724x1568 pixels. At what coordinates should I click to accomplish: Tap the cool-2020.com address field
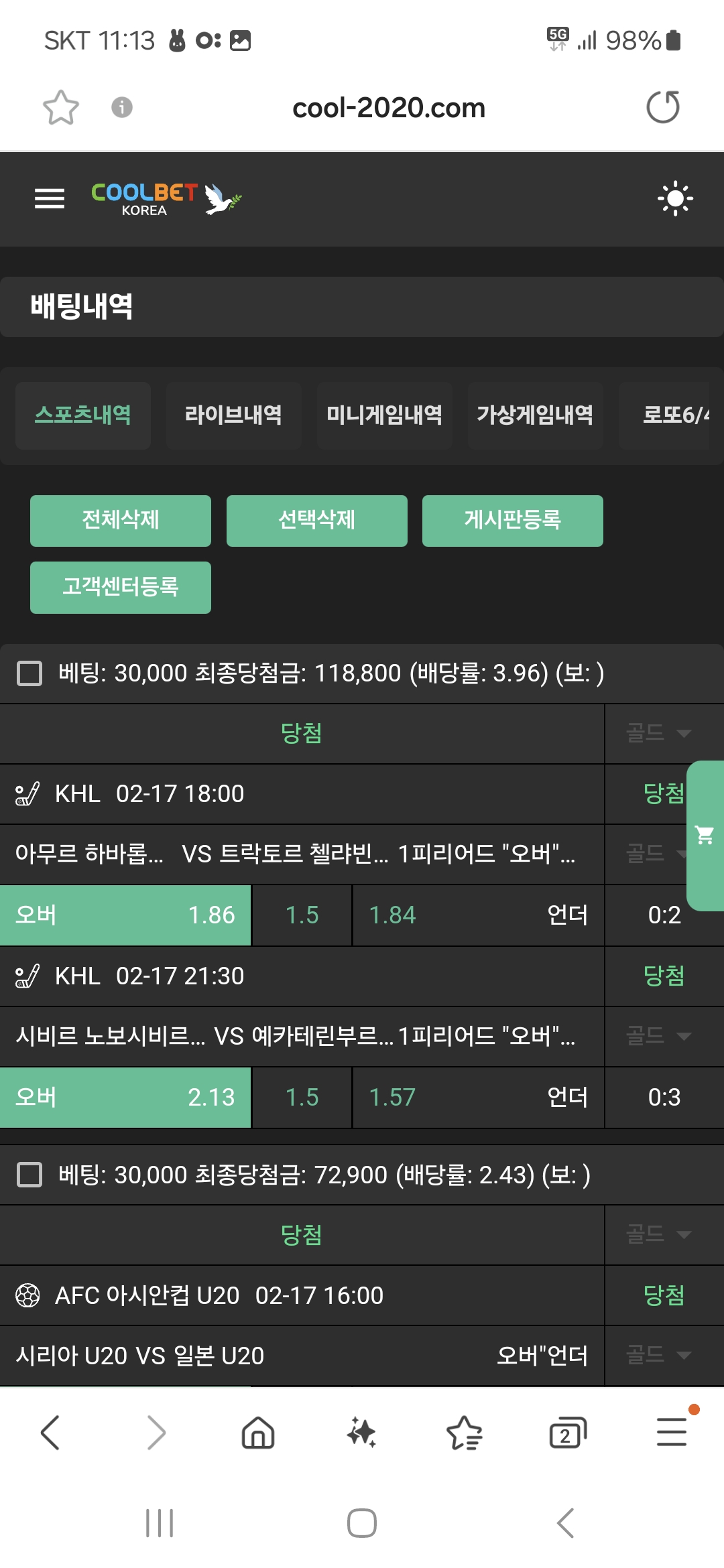(389, 107)
